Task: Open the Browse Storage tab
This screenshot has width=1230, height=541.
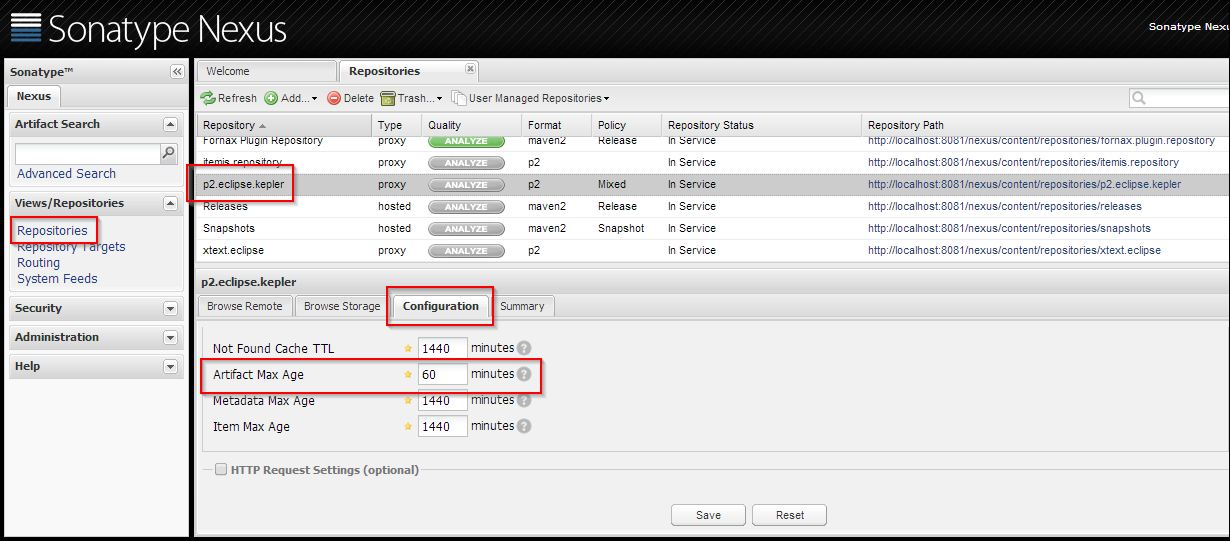Action: tap(342, 306)
